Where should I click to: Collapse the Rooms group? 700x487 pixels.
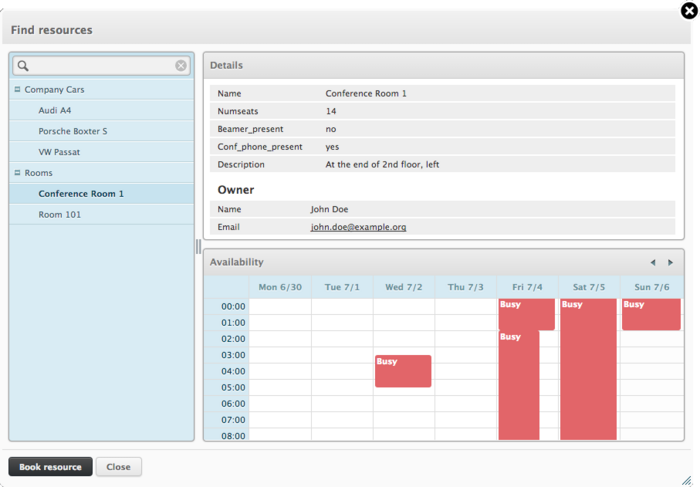coord(17,173)
